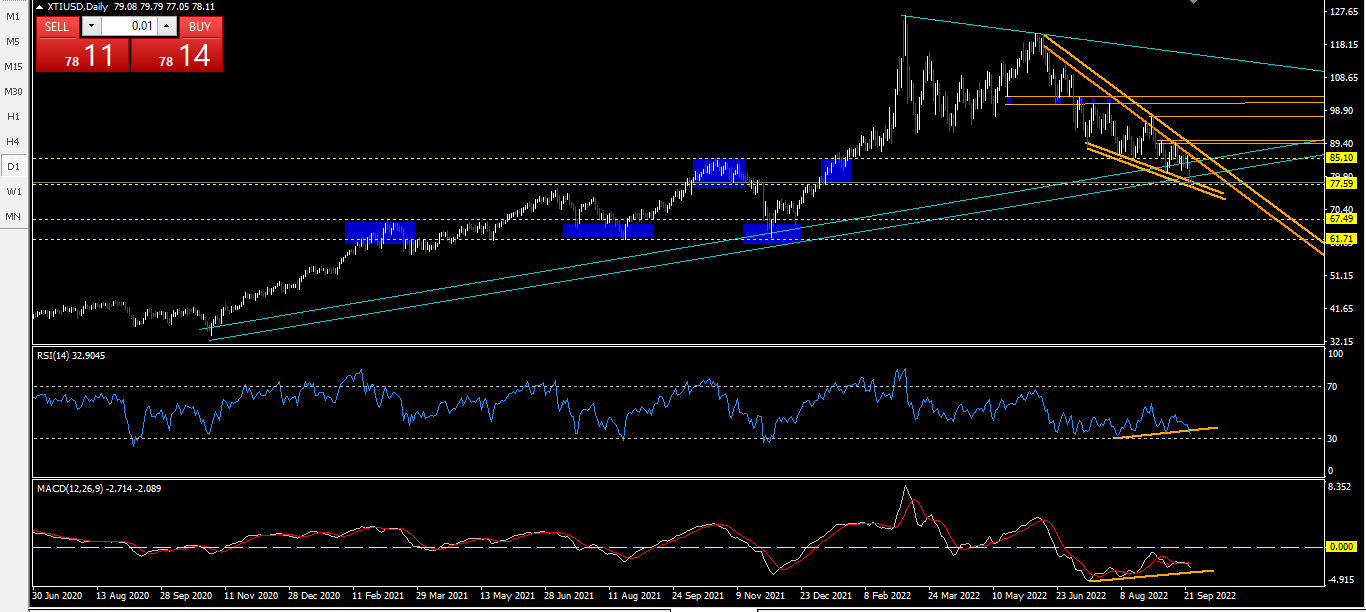Viewport: 1366px width, 612px height.
Task: Increase lot volume with up arrow
Action: 166,27
